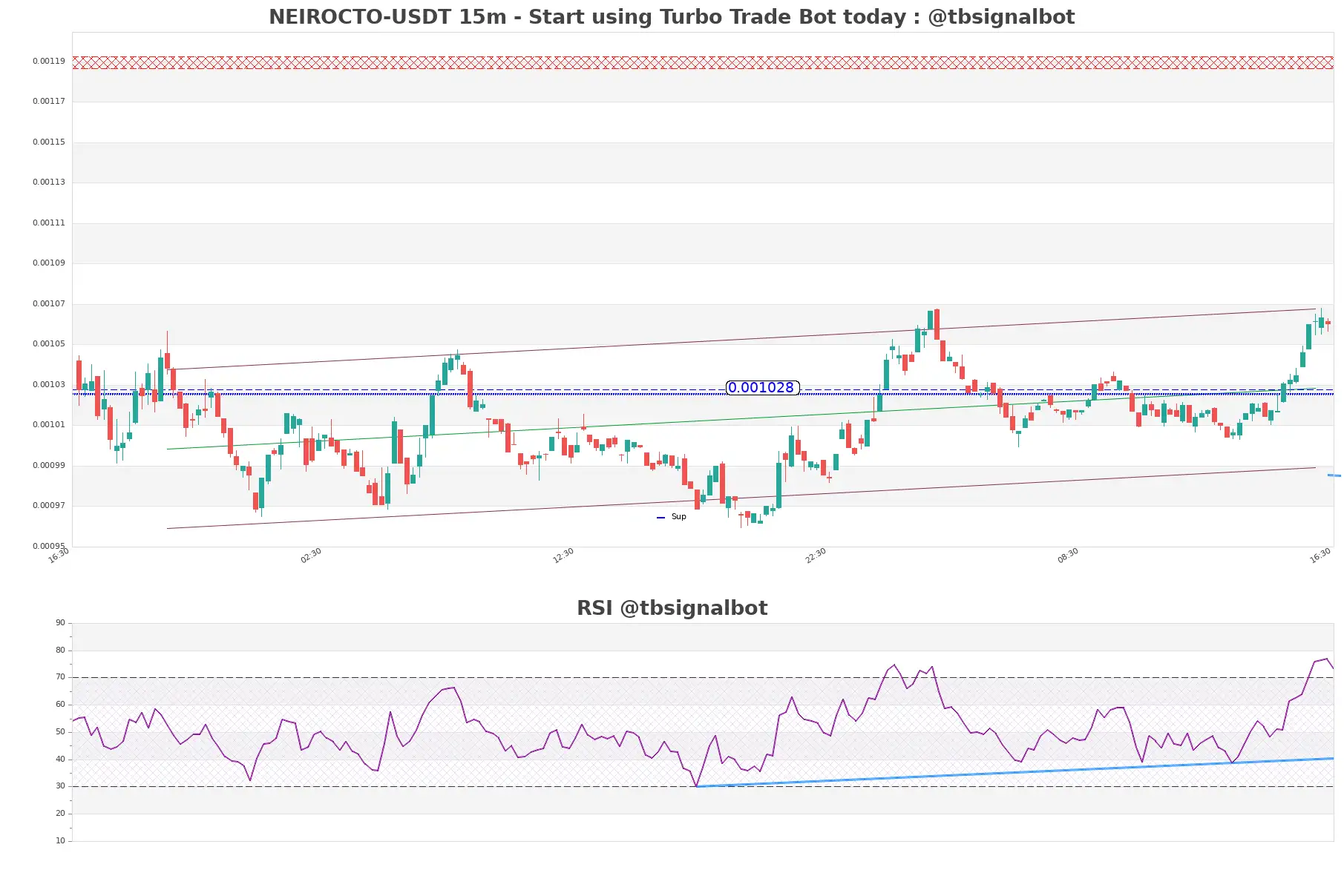The image size is (1344, 896).
Task: Click the red hatched resistance zone
Action: tap(703, 62)
